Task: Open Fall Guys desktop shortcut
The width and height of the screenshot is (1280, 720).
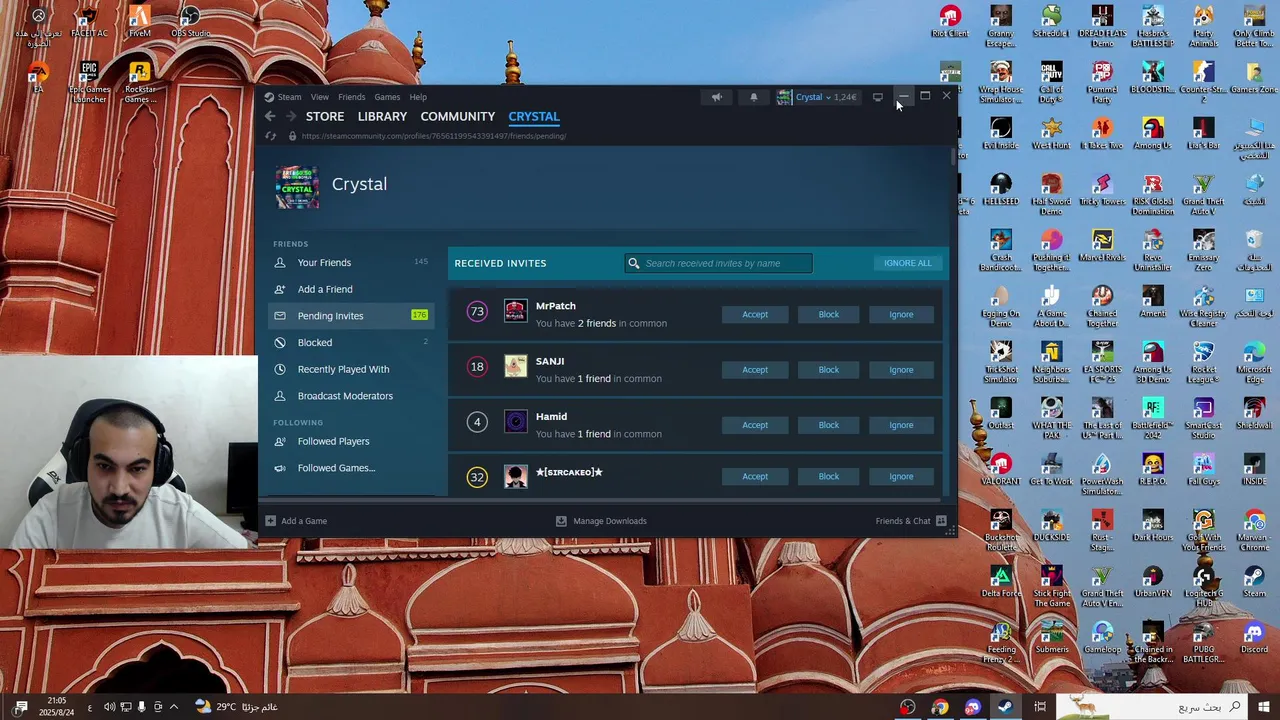Action: pyautogui.click(x=1203, y=469)
